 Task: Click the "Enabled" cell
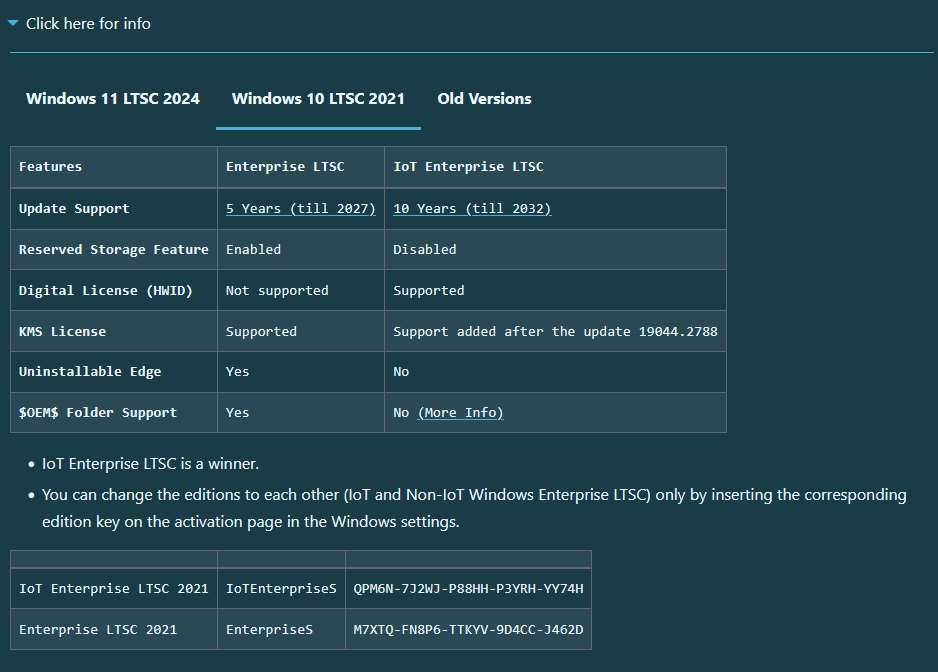pyautogui.click(x=301, y=250)
